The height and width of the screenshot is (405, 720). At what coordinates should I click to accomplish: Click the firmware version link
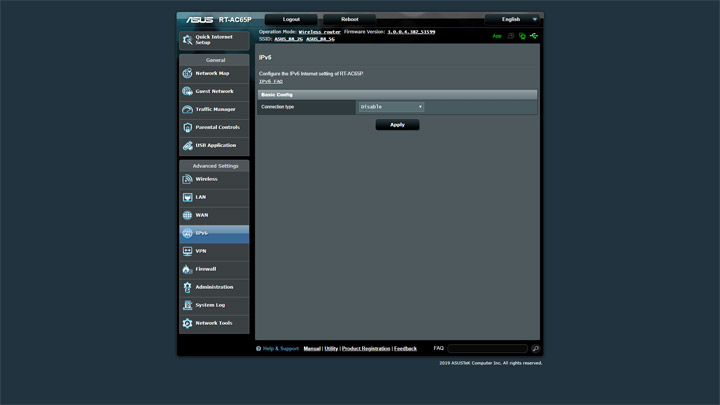click(411, 32)
